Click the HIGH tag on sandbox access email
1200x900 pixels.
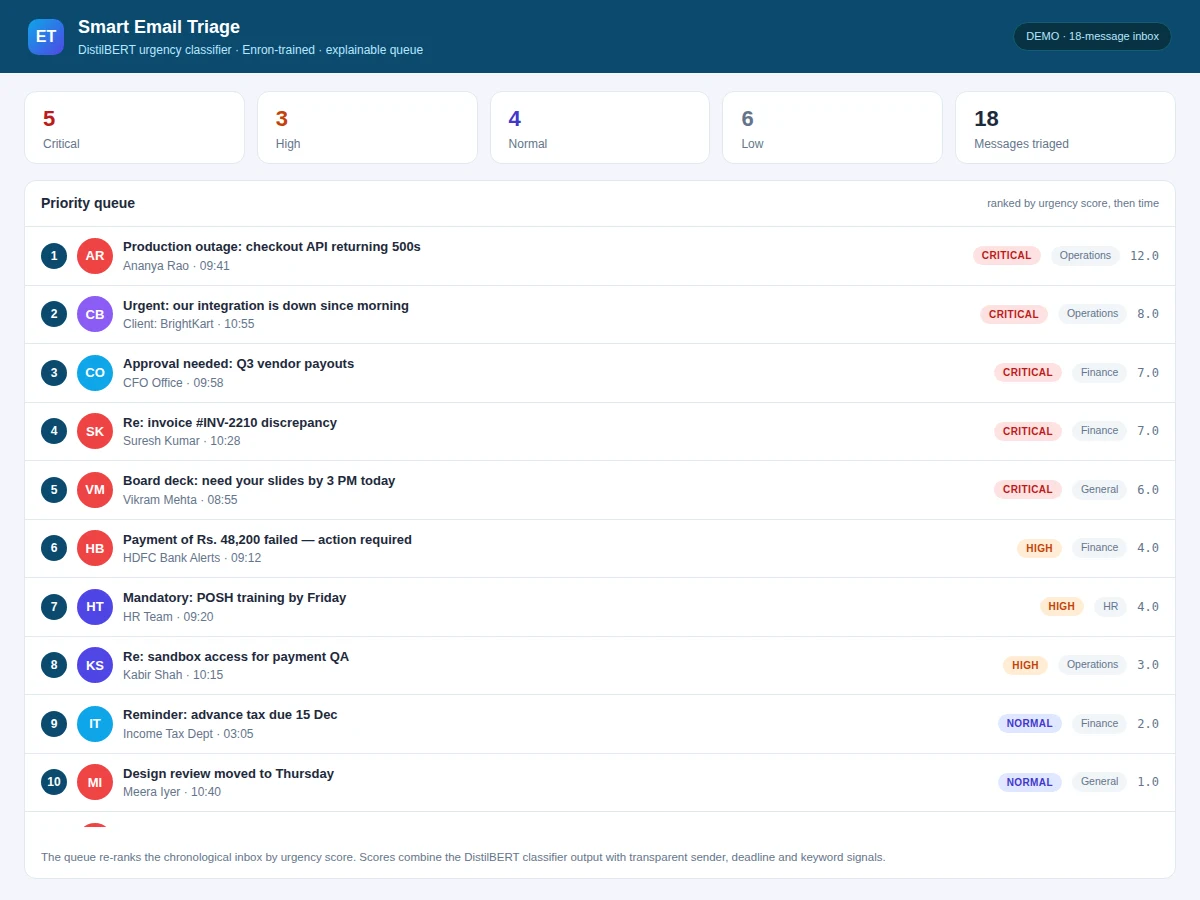tap(1025, 665)
